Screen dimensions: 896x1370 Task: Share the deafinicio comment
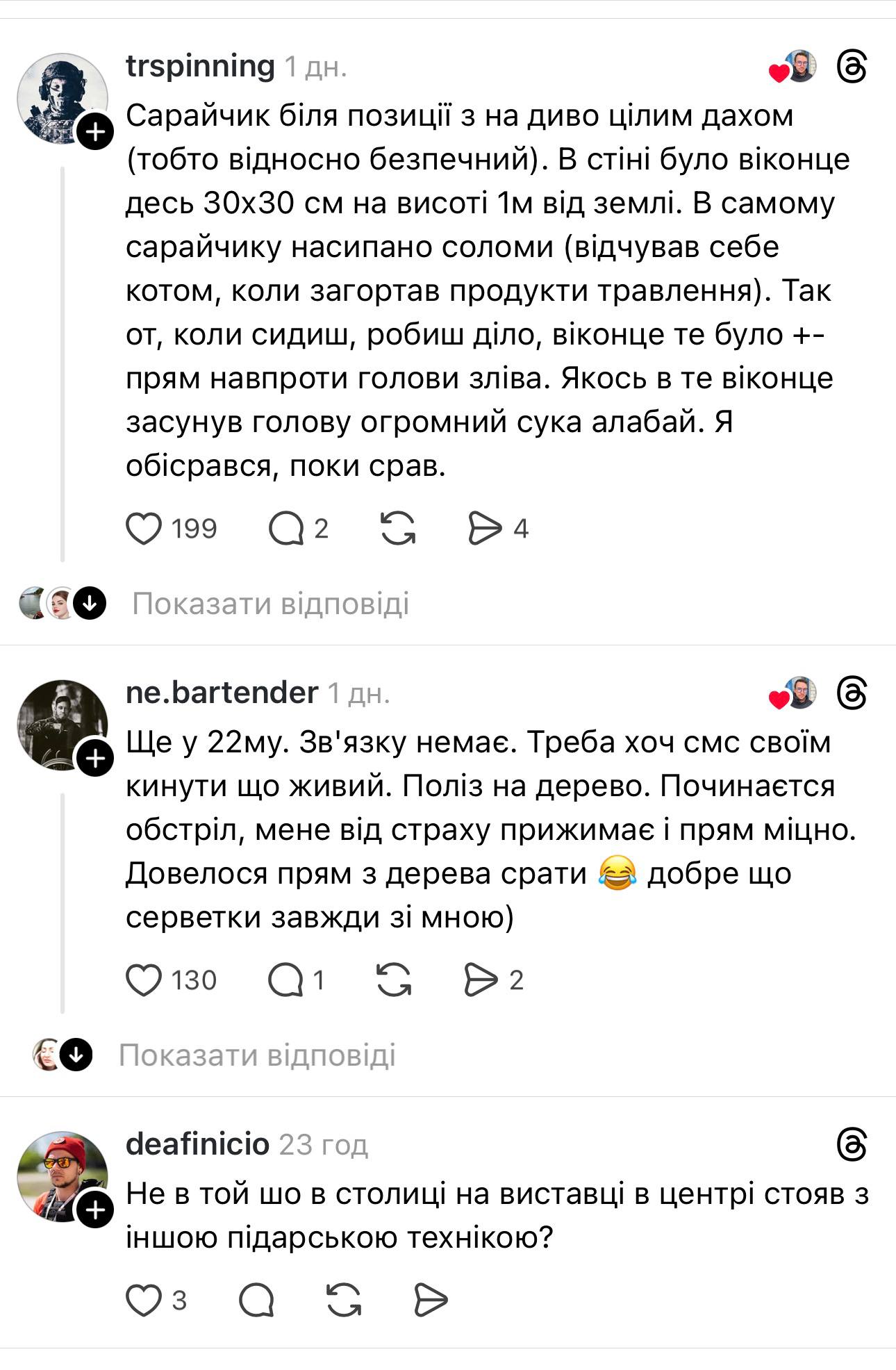[x=431, y=1300]
